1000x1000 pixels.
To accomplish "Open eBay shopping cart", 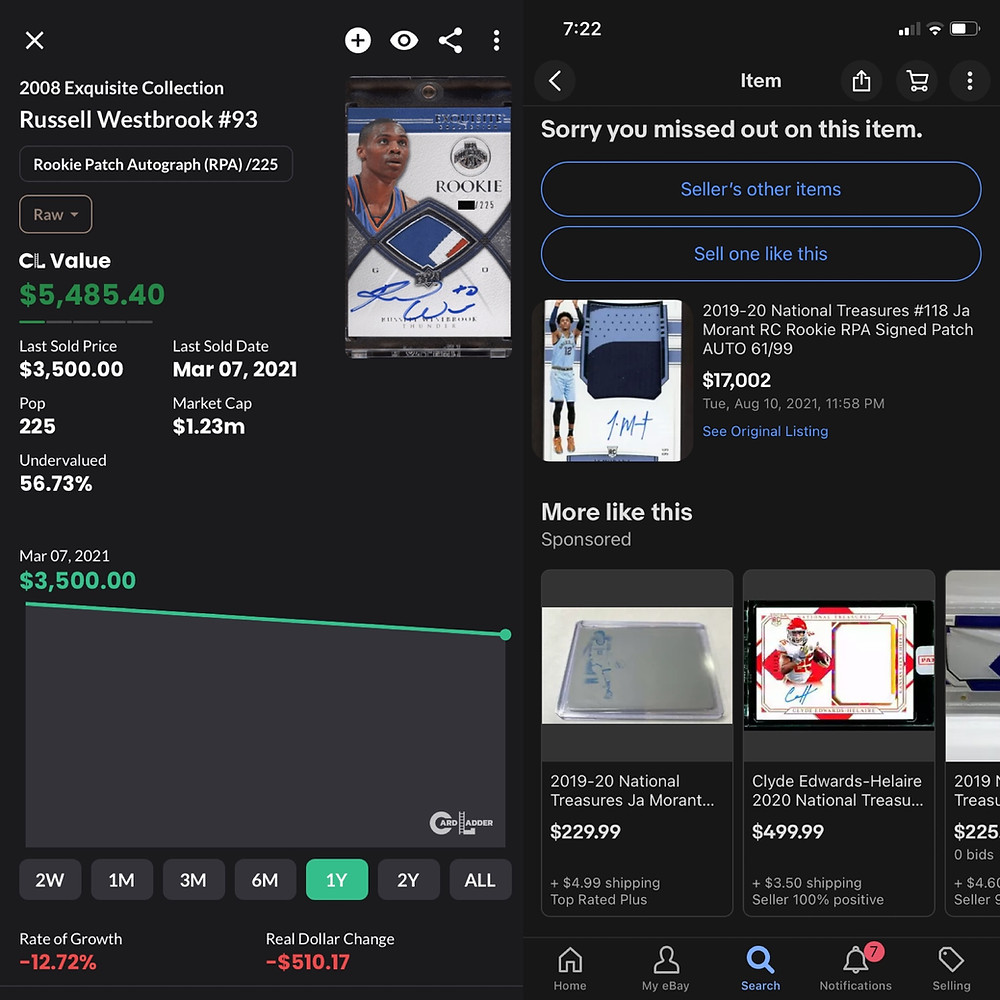I will 916,80.
